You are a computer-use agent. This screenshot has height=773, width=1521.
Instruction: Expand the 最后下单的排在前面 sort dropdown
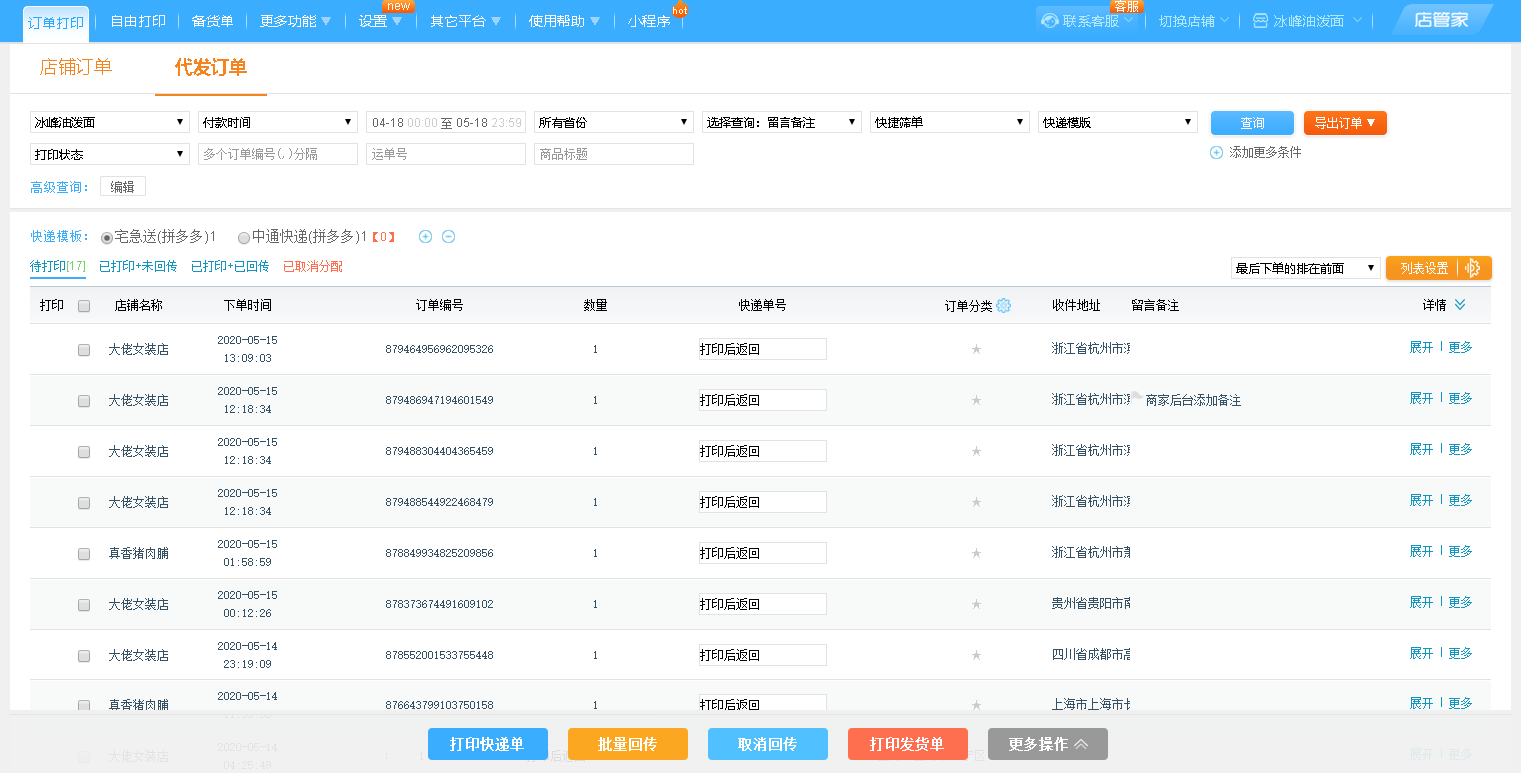(1305, 268)
